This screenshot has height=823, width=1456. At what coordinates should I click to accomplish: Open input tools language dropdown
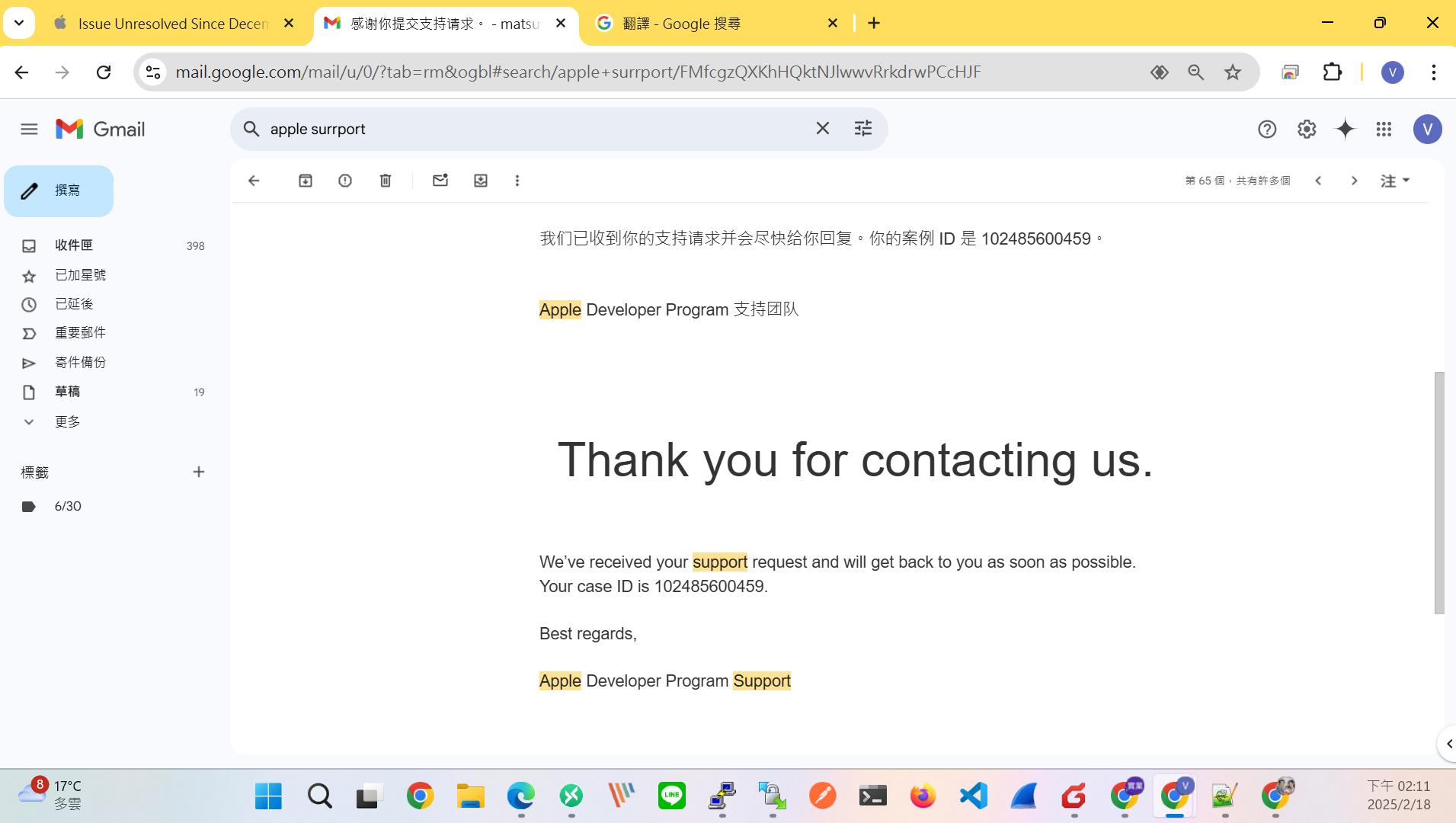coord(1395,181)
